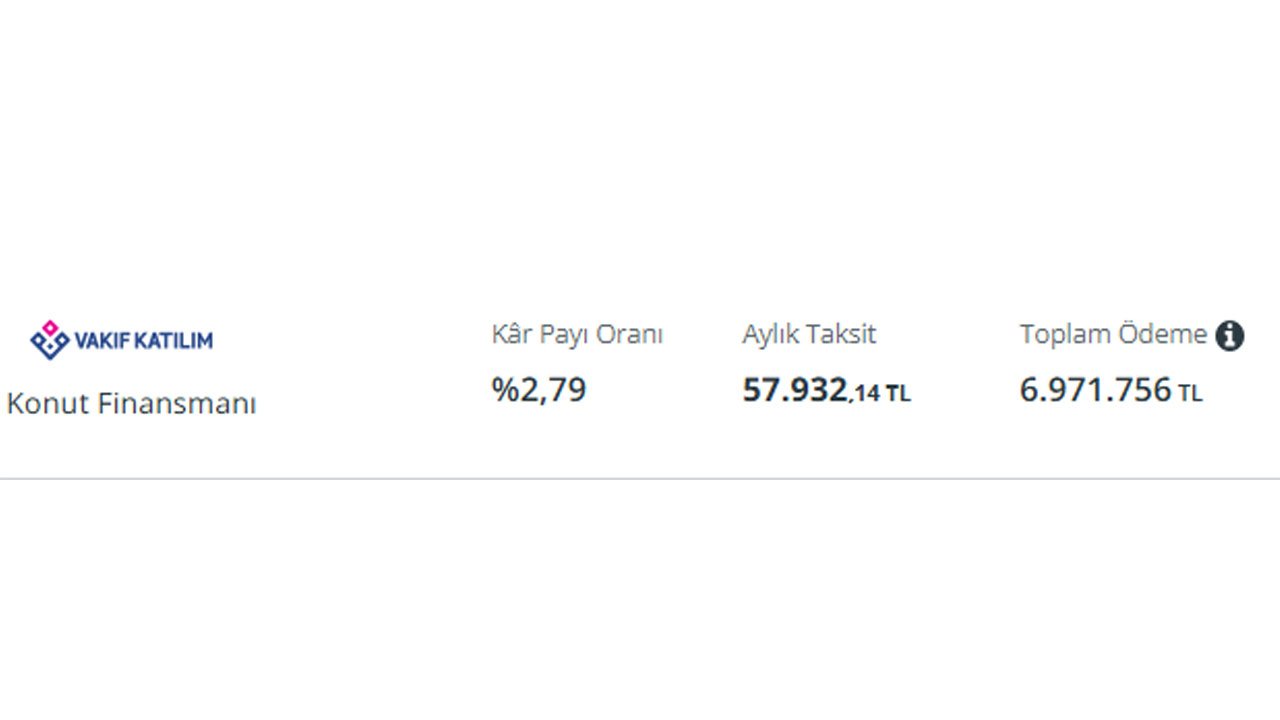Click the Vakıf Katılım diamond emblem
The width and height of the screenshot is (1280, 720).
tap(49, 340)
